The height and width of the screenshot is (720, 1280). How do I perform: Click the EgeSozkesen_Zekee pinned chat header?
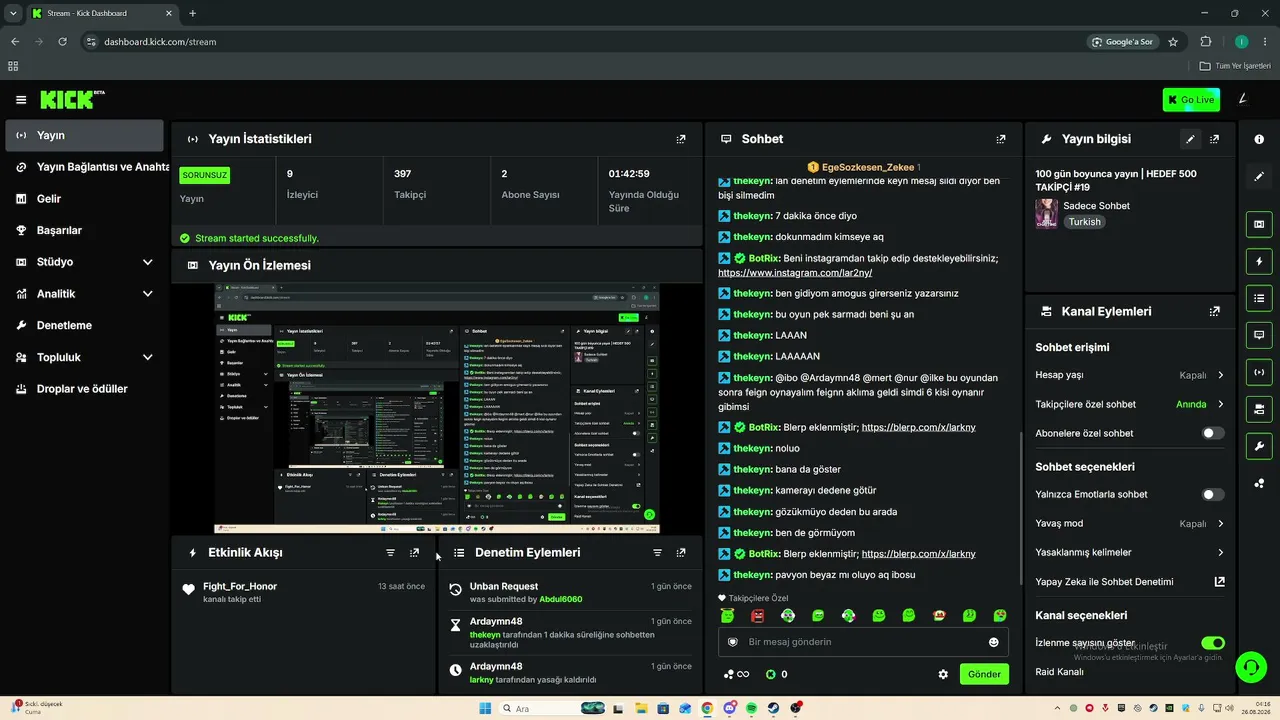pos(863,167)
